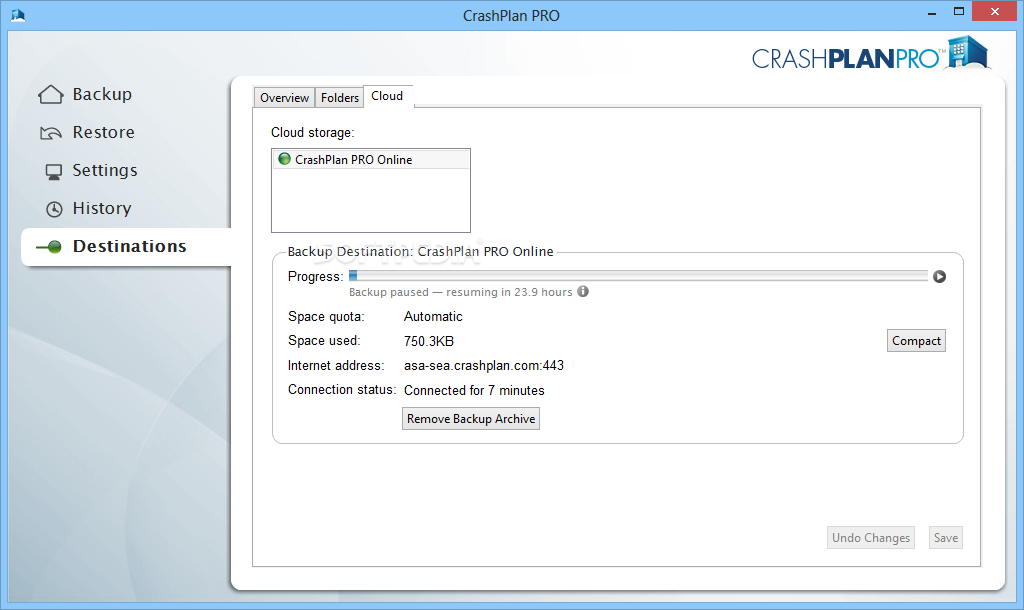Minimize the CrashPlan PRO window
The width and height of the screenshot is (1024, 610).
point(932,12)
